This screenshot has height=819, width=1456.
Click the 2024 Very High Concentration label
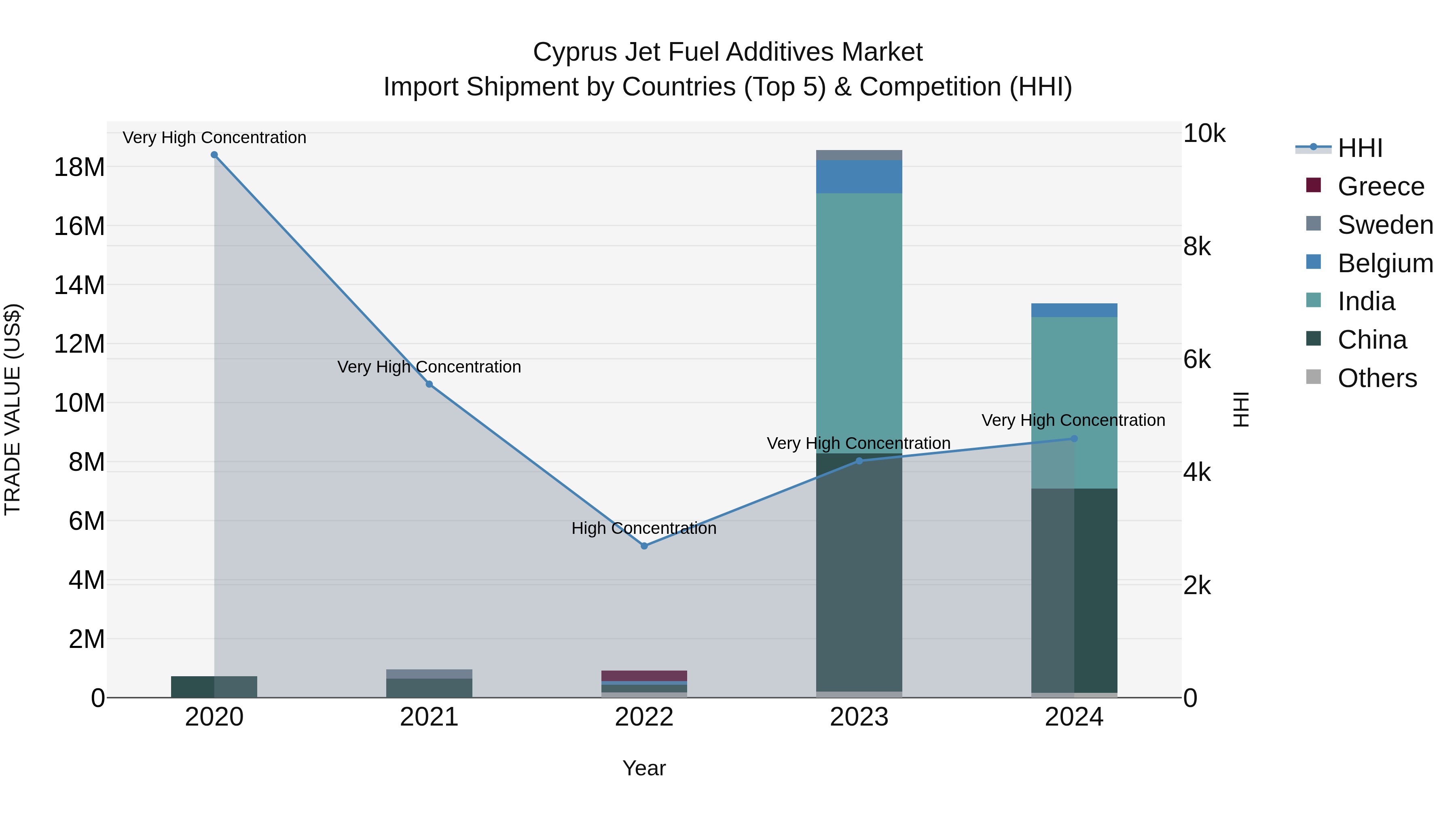[x=1074, y=421]
